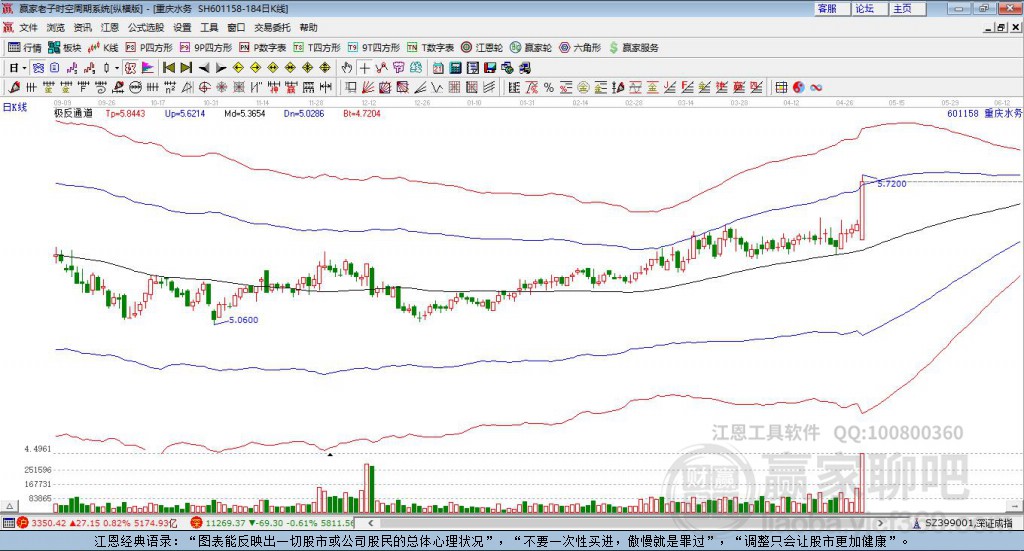Open the T四方形 tool
The image size is (1024, 551).
[x=317, y=48]
